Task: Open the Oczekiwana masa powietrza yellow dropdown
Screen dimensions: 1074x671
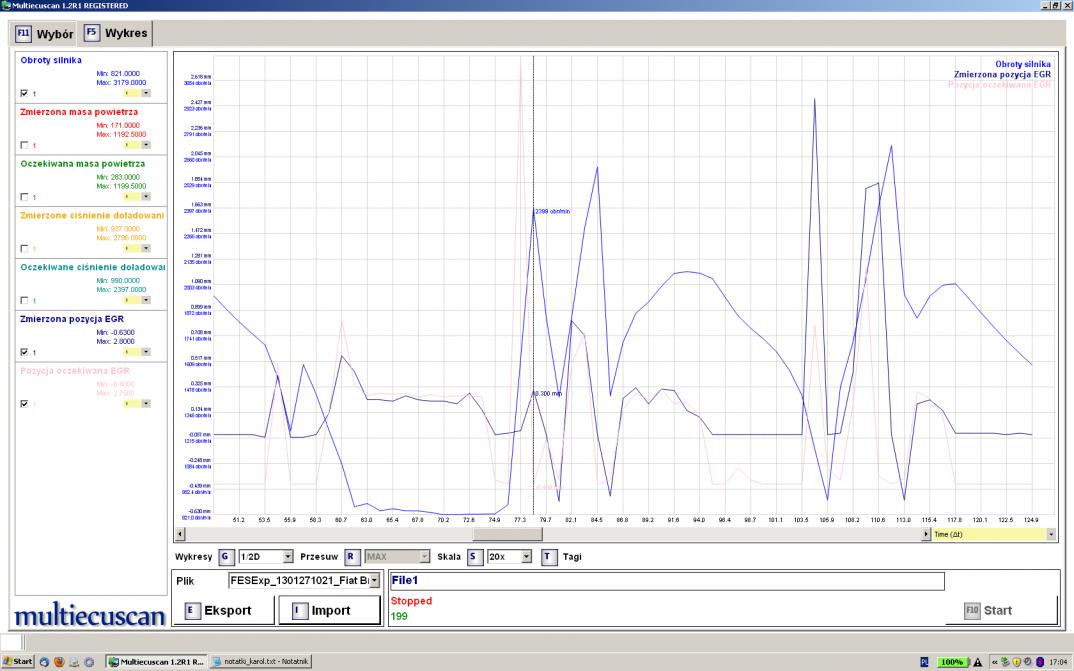Action: coord(137,197)
